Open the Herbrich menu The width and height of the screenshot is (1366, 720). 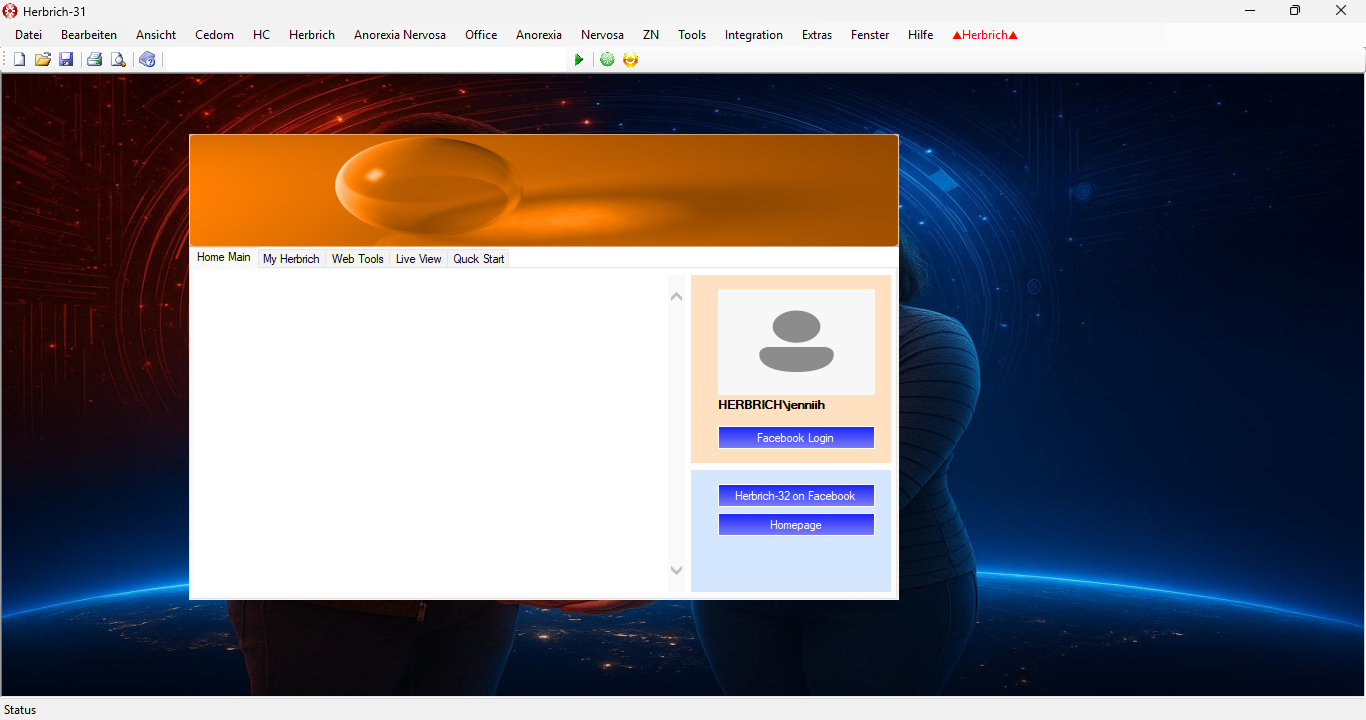pyautogui.click(x=312, y=35)
